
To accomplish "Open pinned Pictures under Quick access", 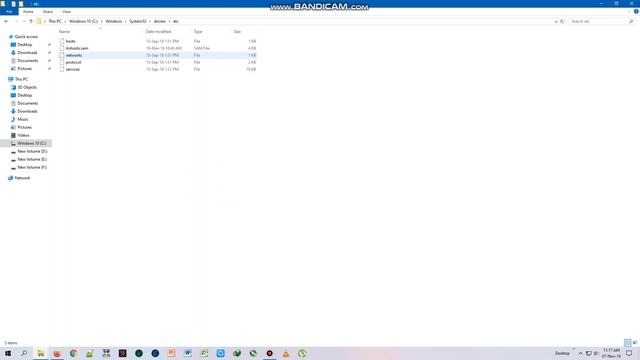I will (24, 69).
